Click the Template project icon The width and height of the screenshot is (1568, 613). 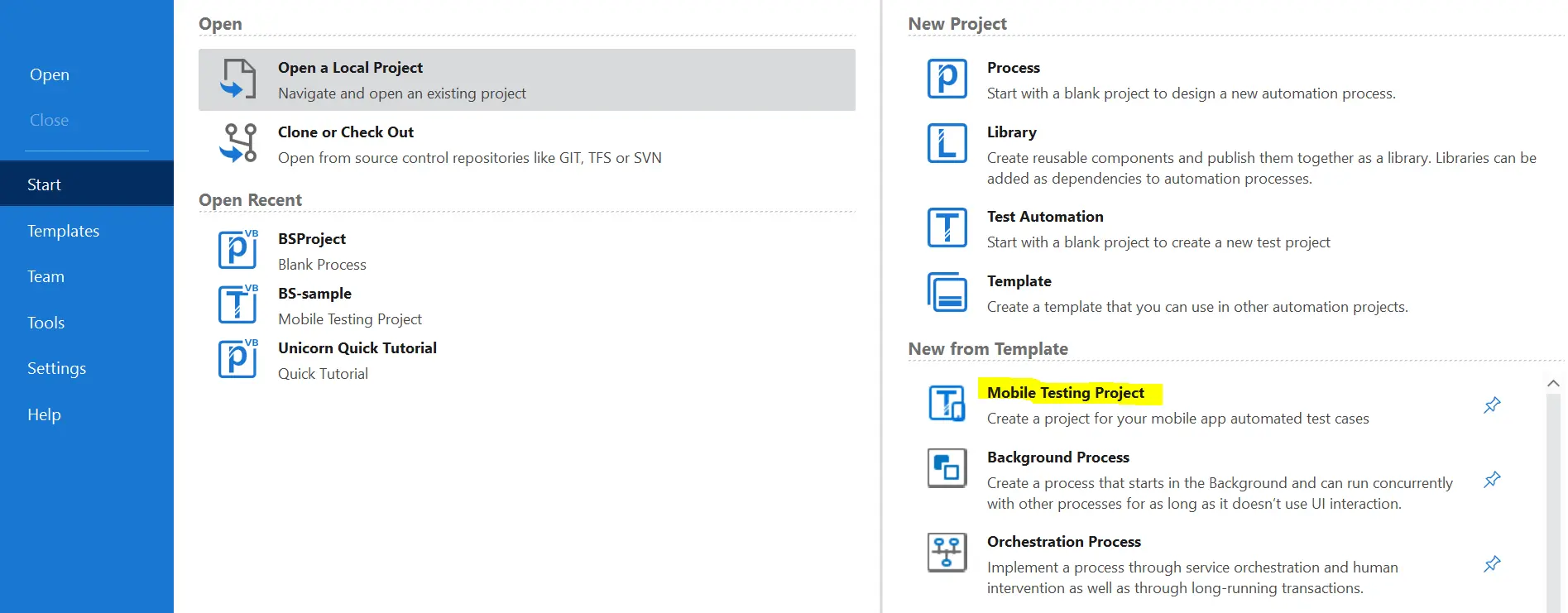click(x=947, y=292)
